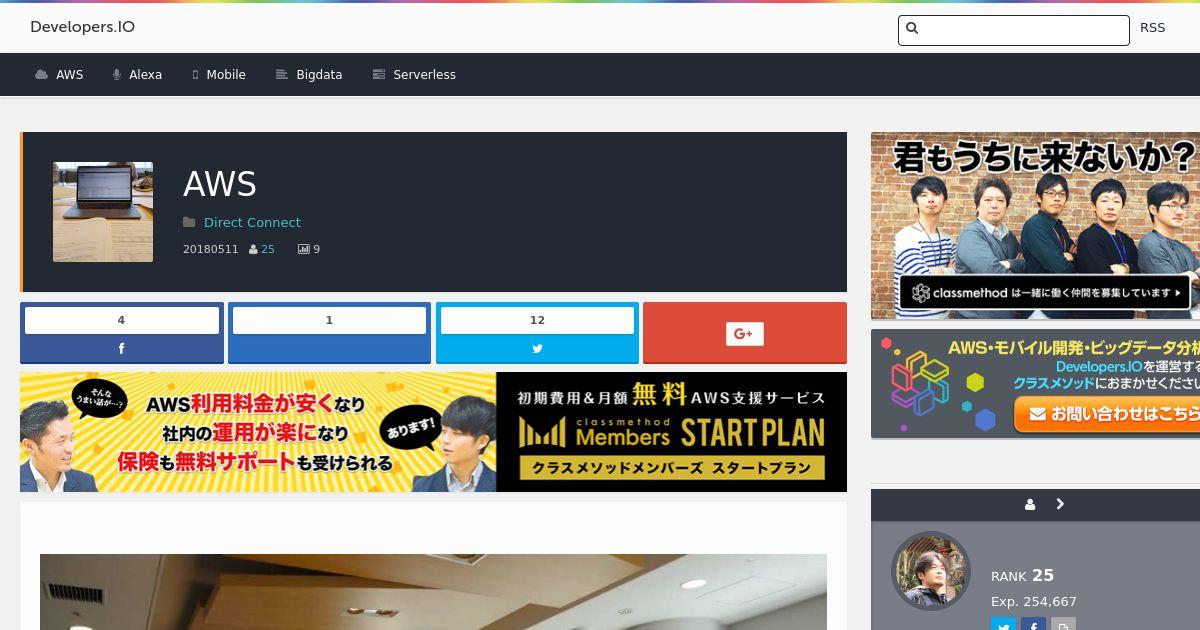Open the Alexa navigation menu item

[137, 75]
